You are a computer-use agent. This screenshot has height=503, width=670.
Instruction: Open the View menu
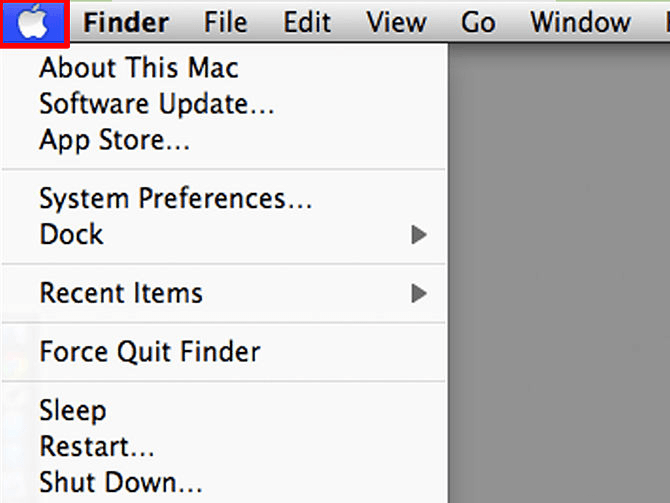pyautogui.click(x=397, y=22)
